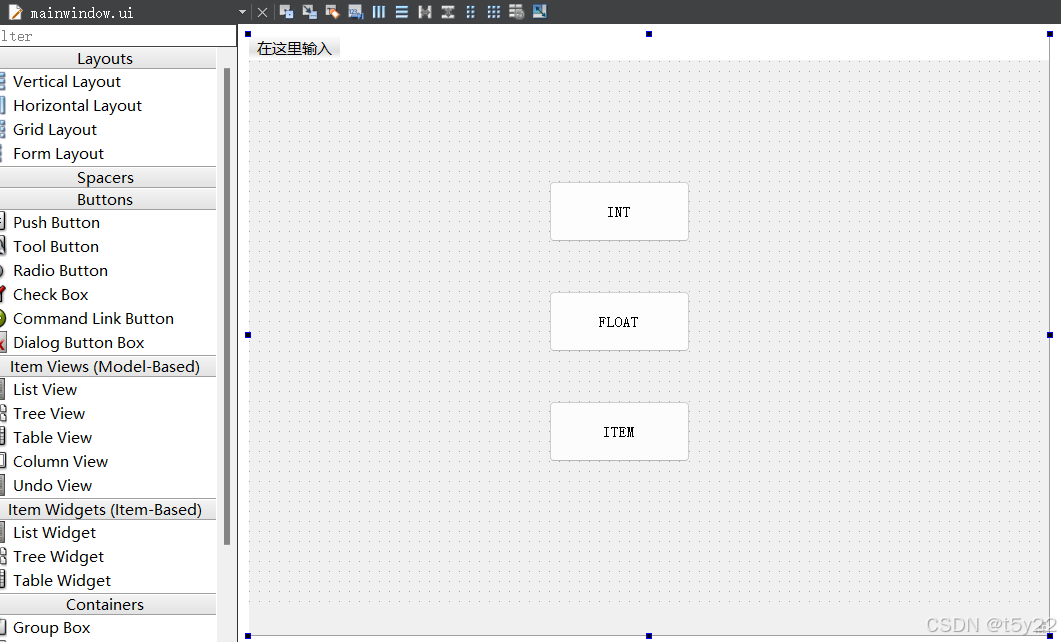Click the mainwindow.ui document file icon

coord(15,12)
